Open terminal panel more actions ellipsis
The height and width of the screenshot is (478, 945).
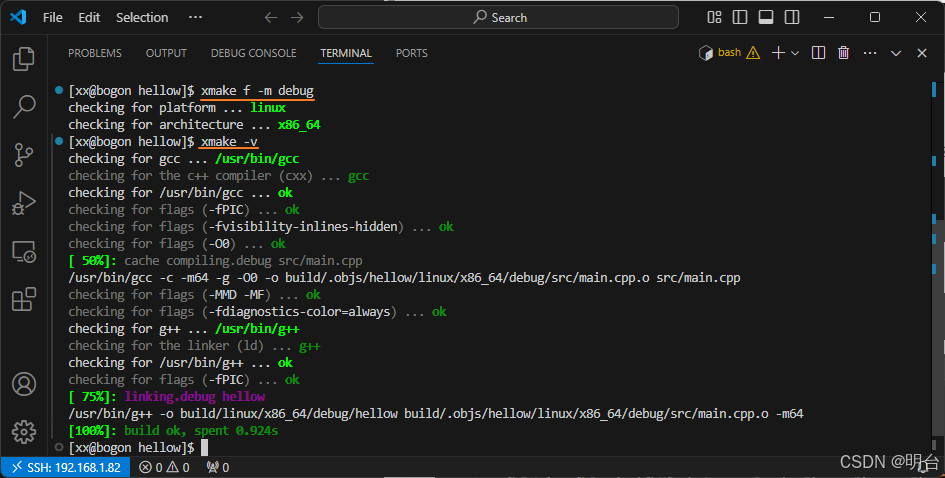pyautogui.click(x=870, y=53)
